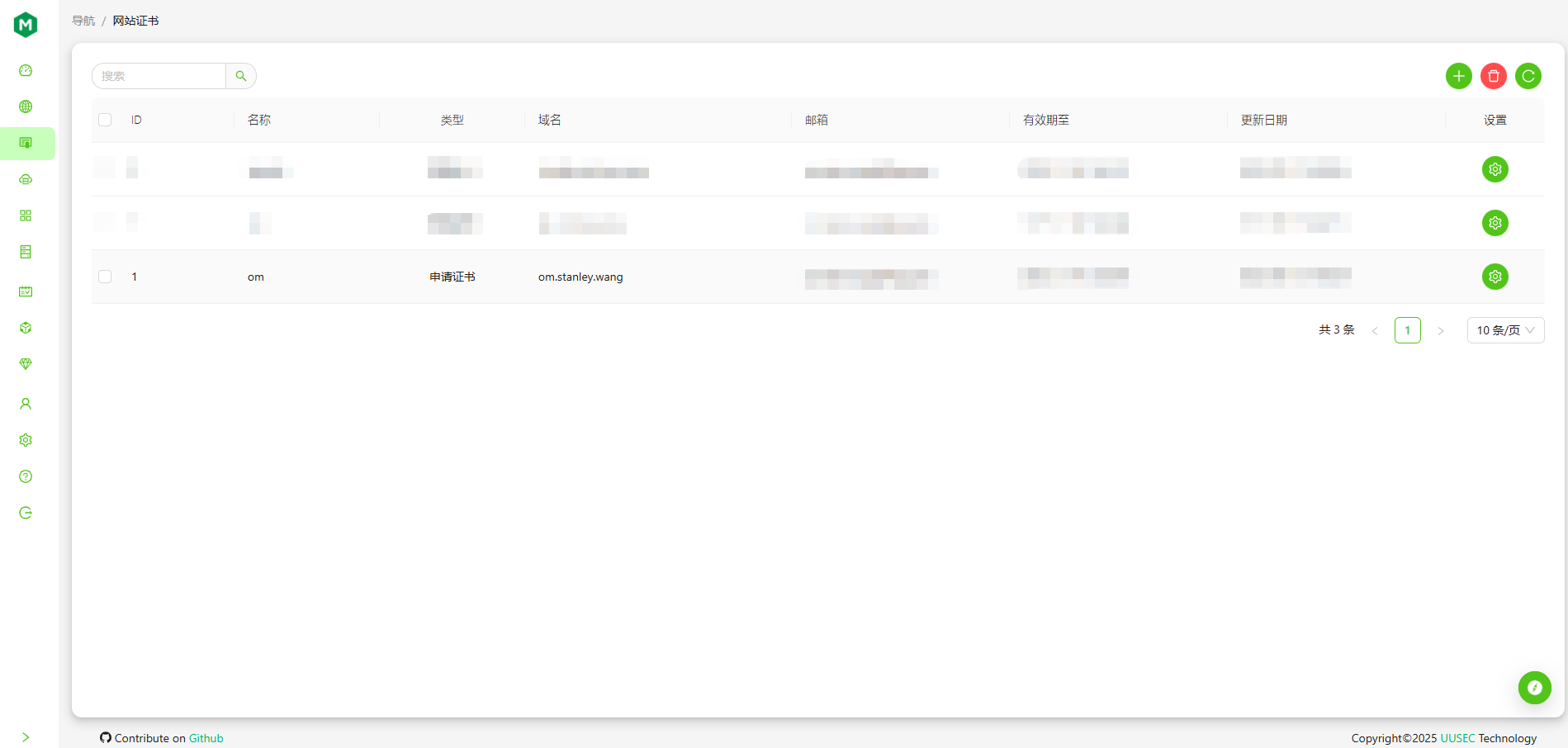Open the system settings gear in sidebar

26,439
